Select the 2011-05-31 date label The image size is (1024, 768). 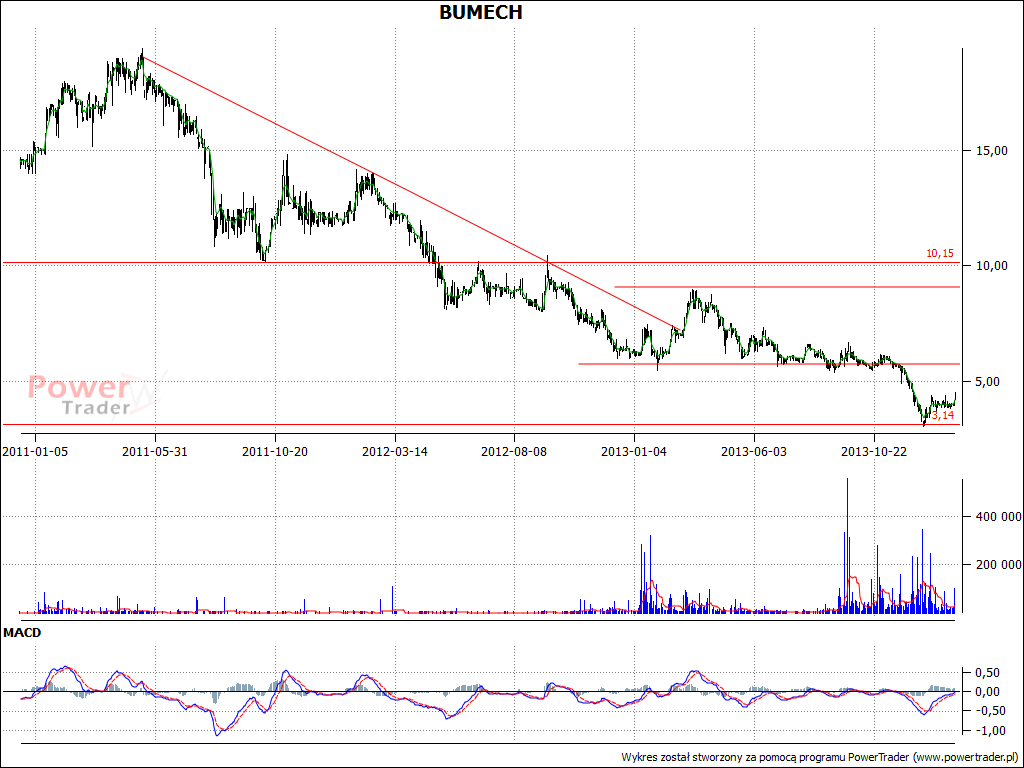coord(155,451)
